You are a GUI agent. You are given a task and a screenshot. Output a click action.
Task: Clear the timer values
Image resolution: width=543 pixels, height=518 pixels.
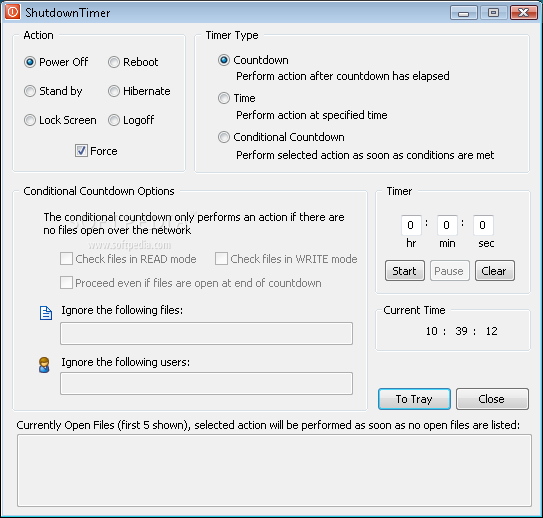[495, 271]
